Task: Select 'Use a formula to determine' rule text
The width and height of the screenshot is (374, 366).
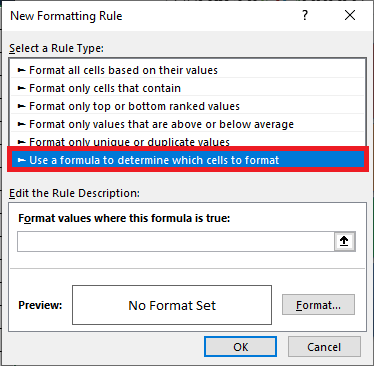Action: 154,160
